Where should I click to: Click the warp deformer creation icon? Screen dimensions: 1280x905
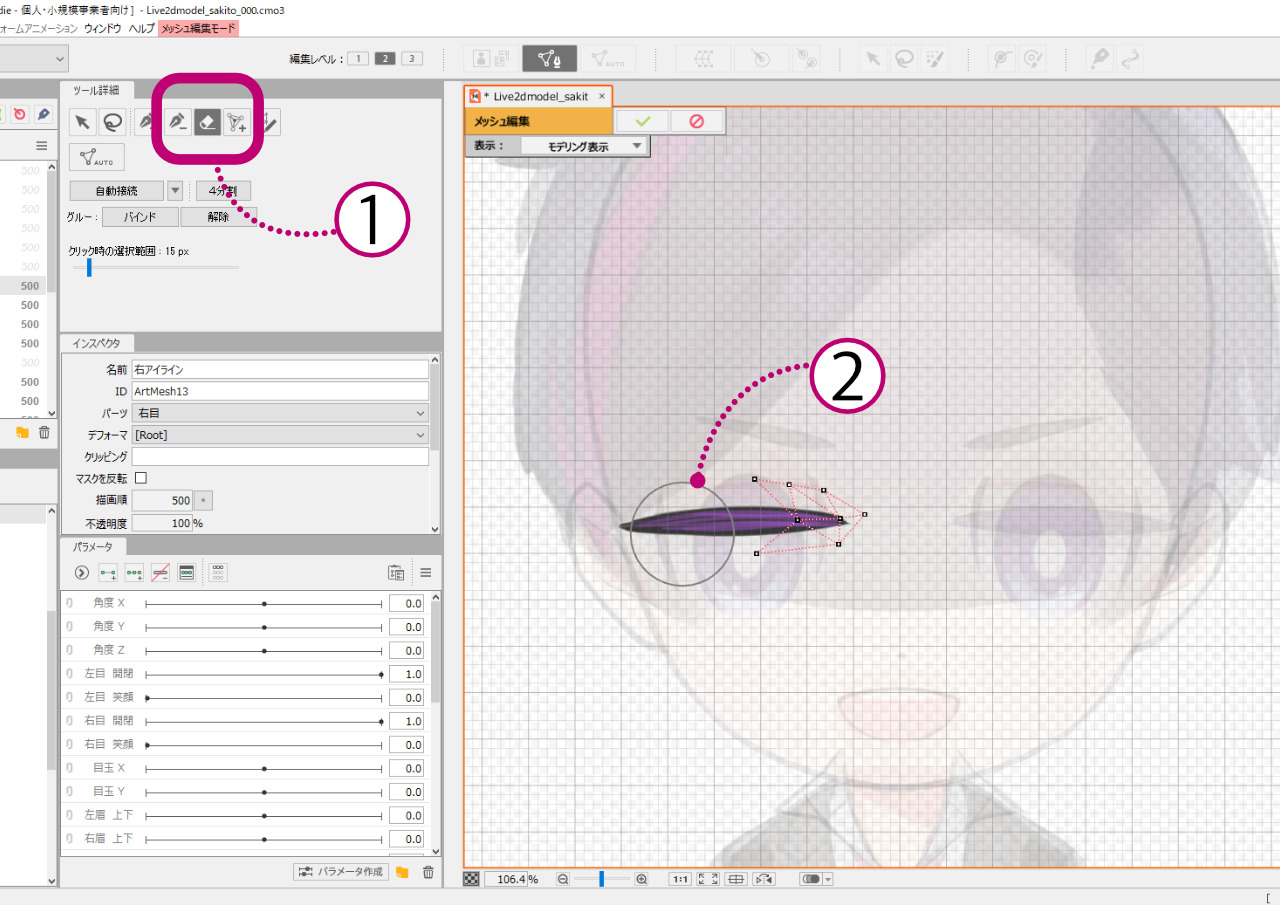tap(703, 59)
